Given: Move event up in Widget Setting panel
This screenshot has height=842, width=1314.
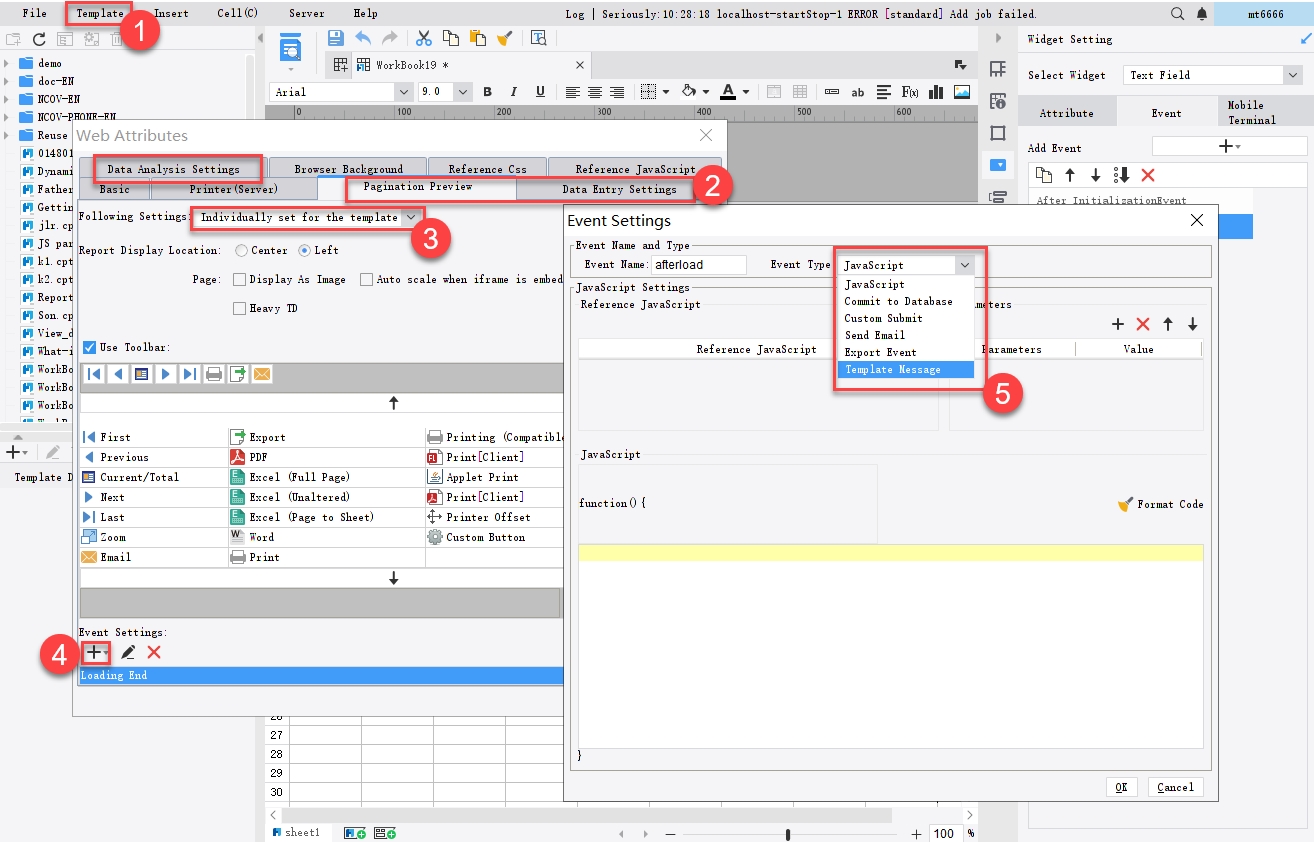Looking at the screenshot, I should pyautogui.click(x=1070, y=175).
